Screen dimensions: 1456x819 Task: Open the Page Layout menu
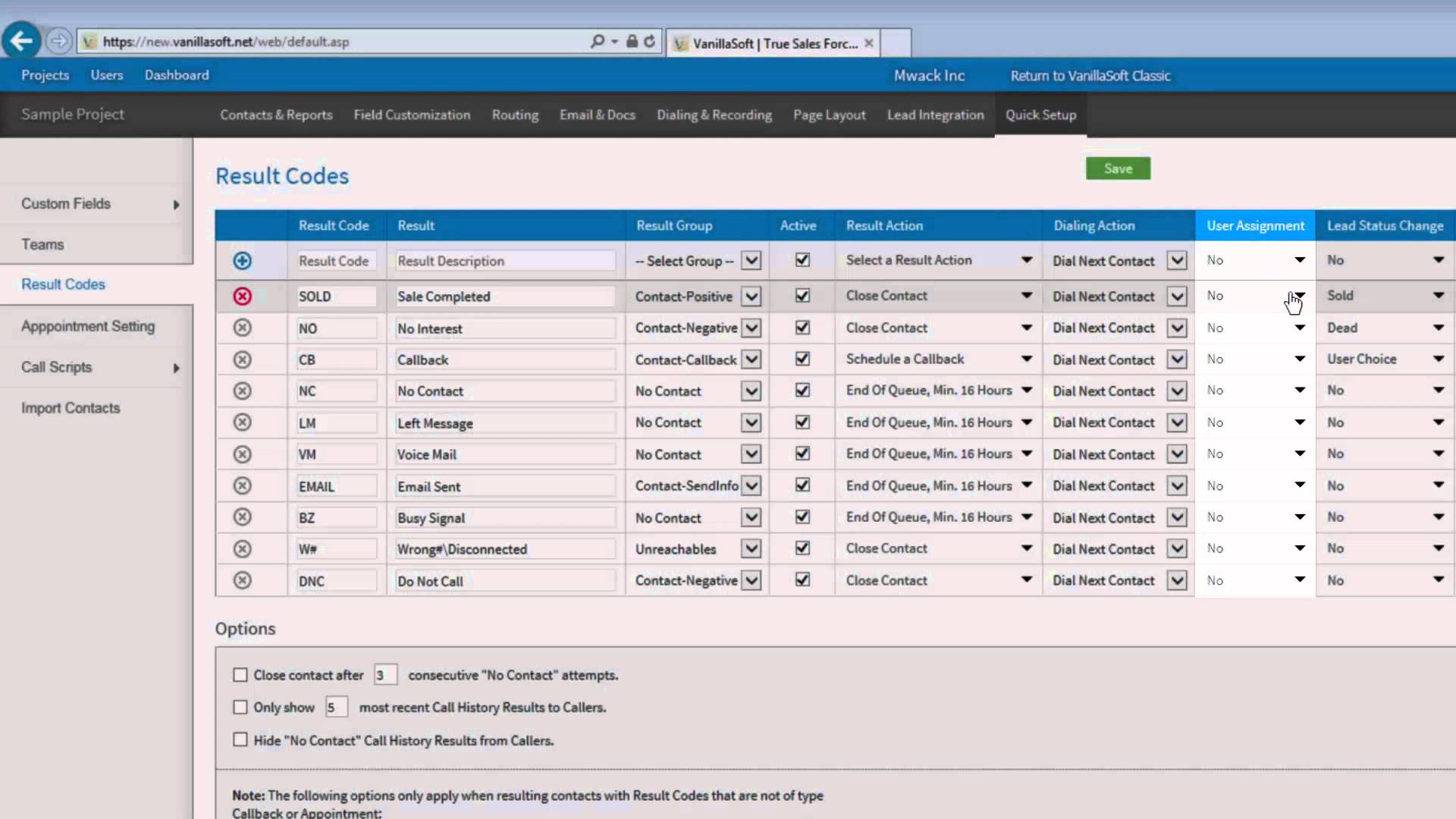829,115
